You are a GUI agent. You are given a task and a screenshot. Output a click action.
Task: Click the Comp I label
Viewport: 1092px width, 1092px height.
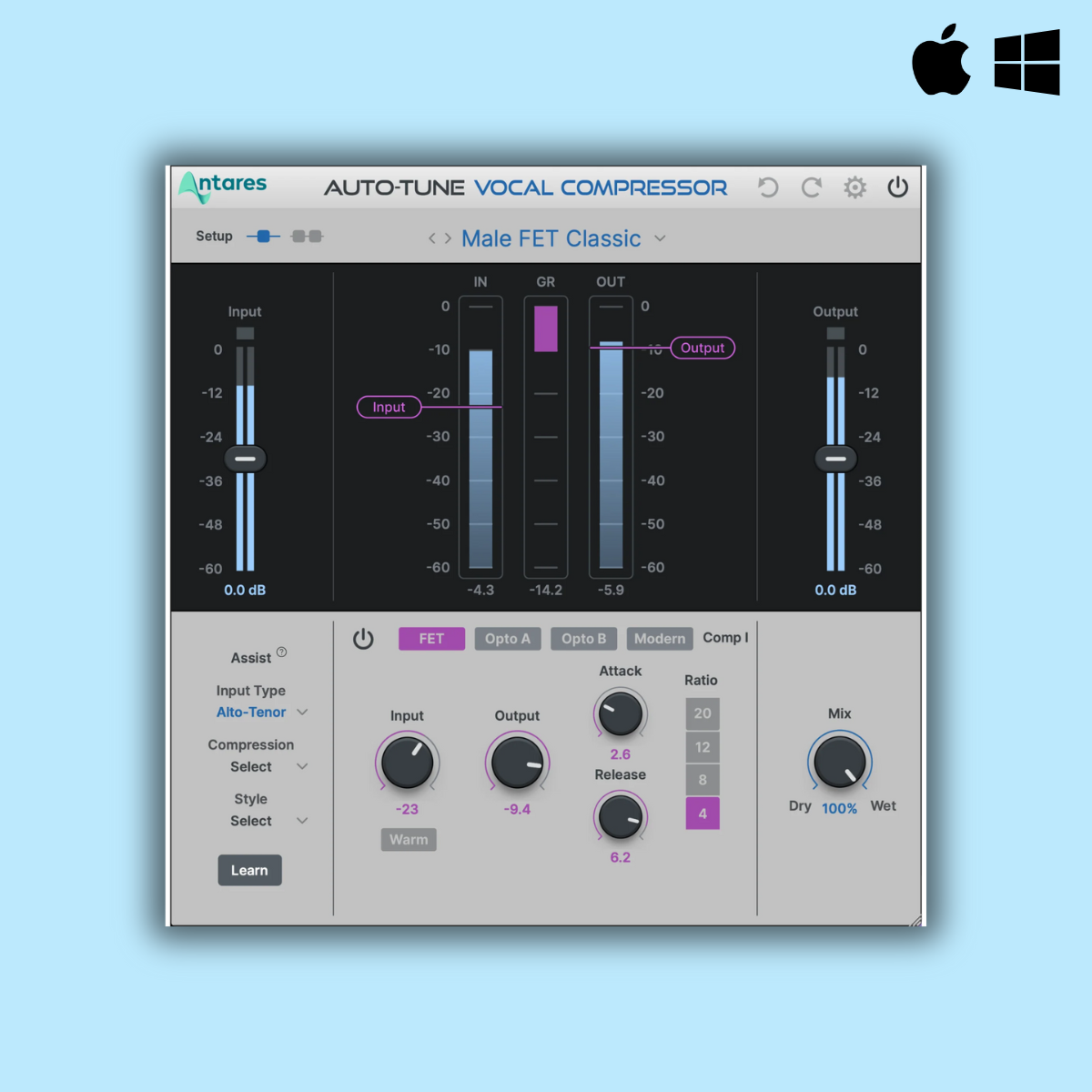[725, 638]
